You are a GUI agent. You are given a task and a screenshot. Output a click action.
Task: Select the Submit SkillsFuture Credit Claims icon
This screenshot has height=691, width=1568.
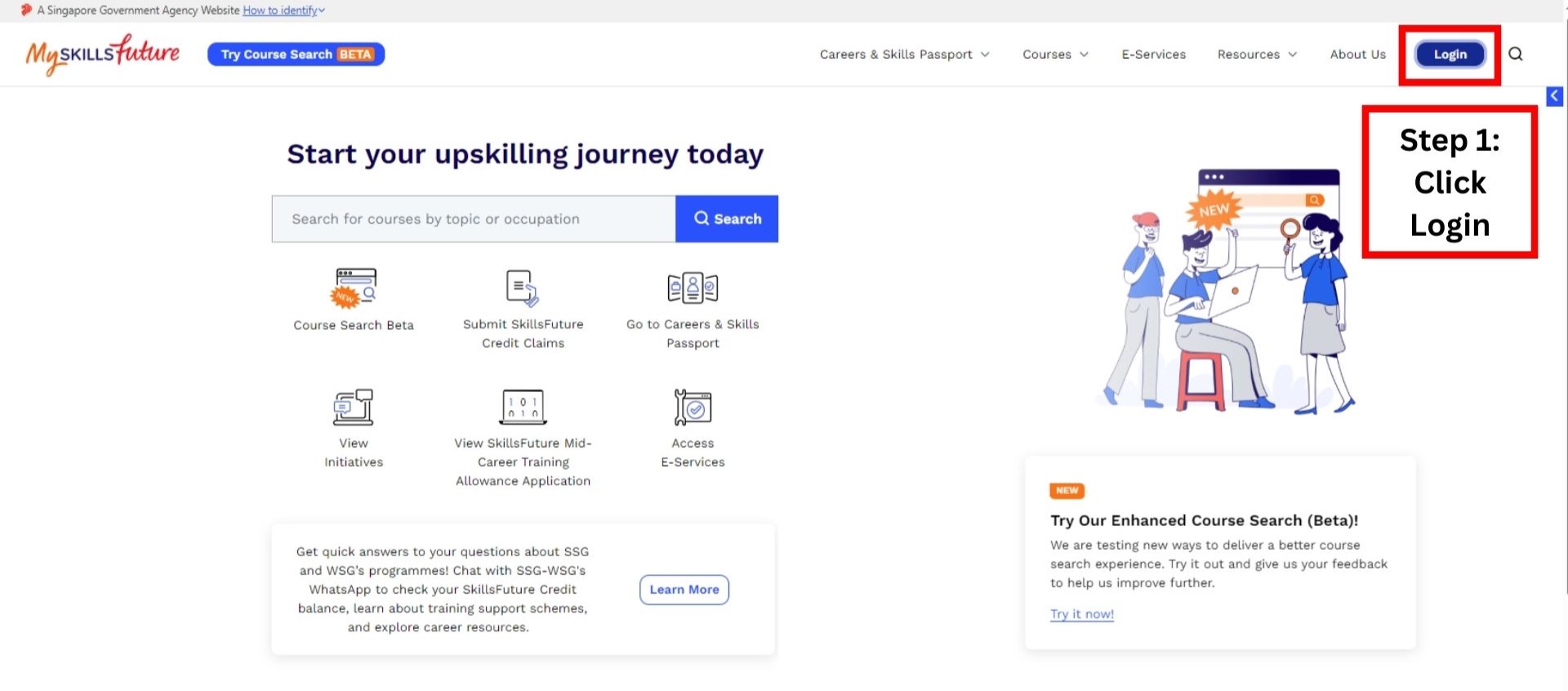[523, 288]
